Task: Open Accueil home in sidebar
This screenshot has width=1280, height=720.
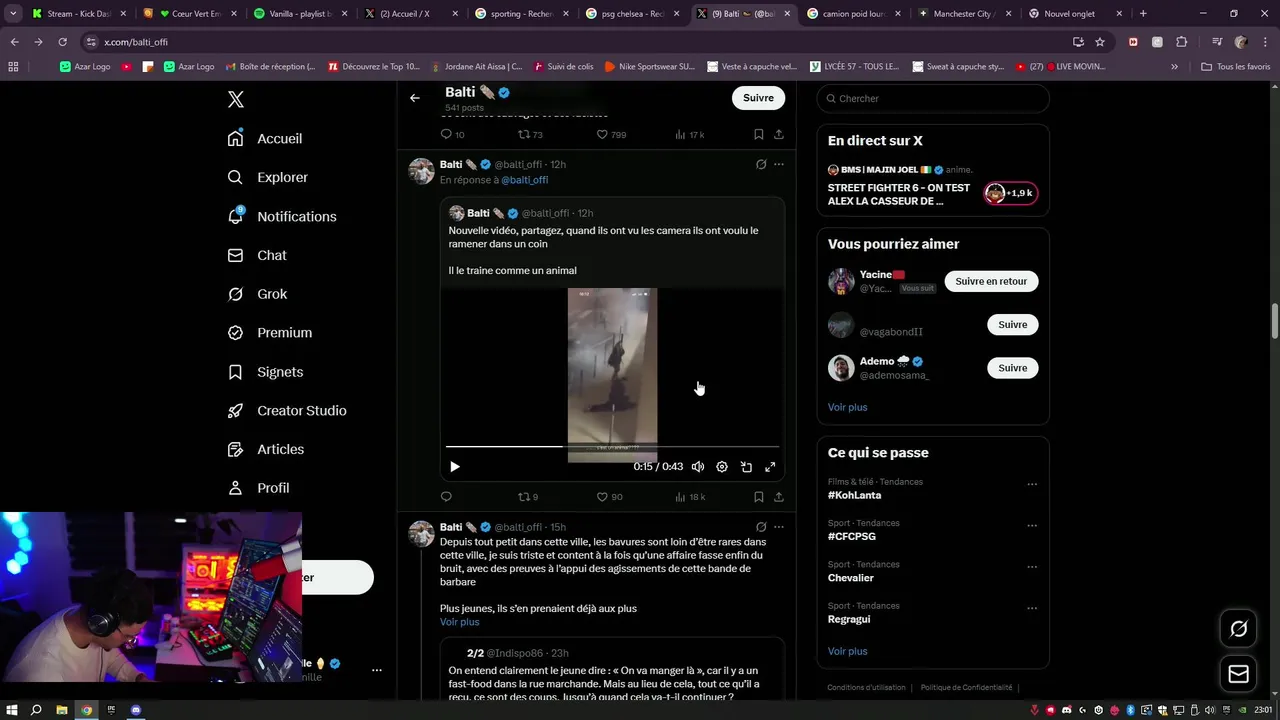Action: [265, 139]
